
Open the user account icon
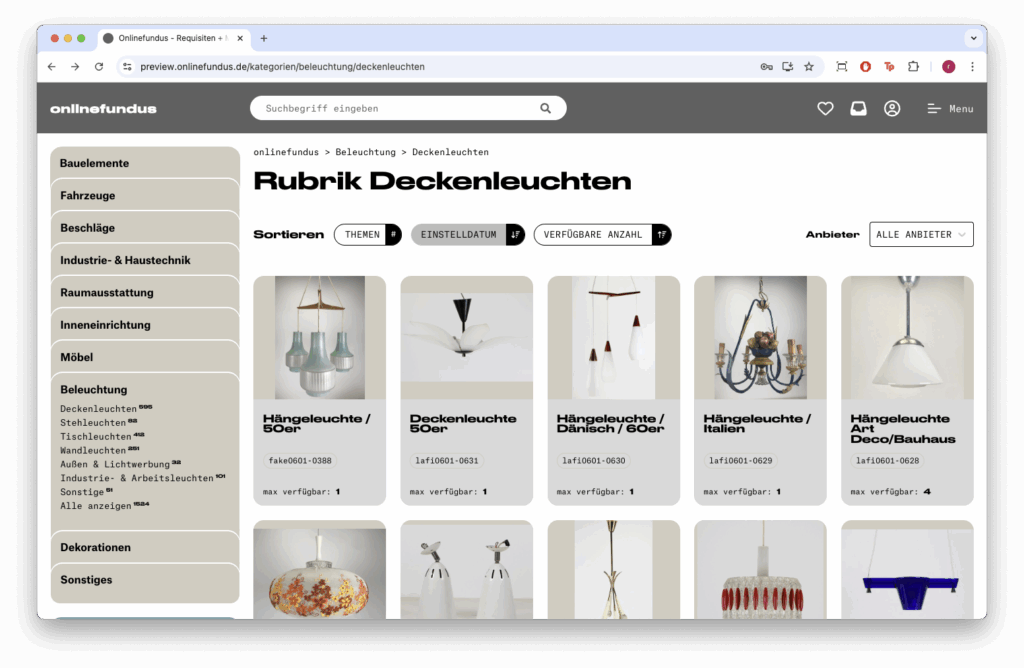[x=892, y=108]
